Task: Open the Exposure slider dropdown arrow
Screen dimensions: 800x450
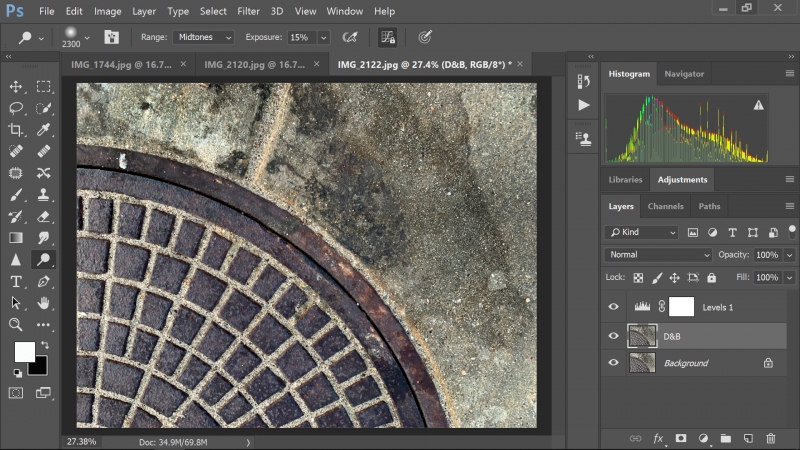Action: tap(323, 37)
